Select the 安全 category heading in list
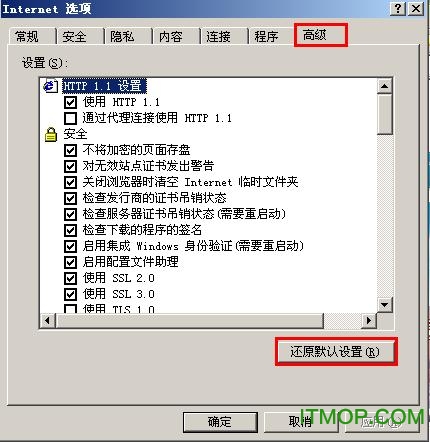 point(75,135)
